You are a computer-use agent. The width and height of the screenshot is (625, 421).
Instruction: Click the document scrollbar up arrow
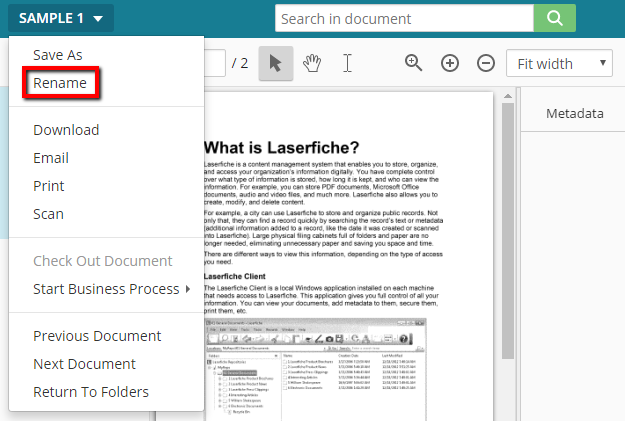tap(508, 96)
